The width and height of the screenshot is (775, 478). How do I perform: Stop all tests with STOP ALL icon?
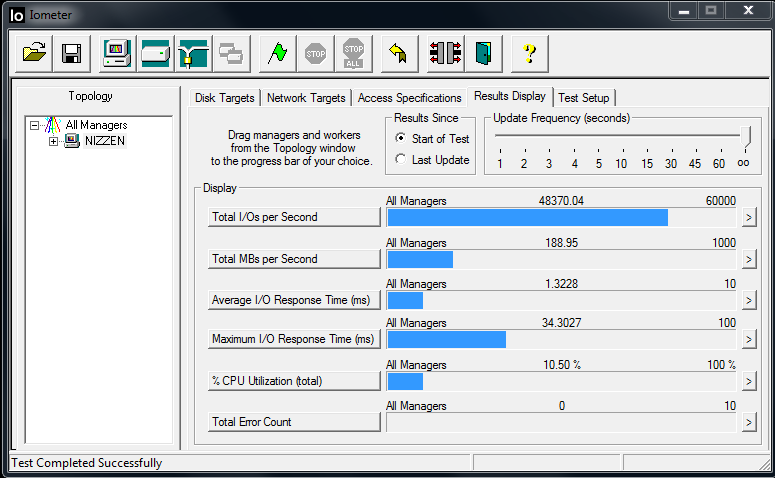click(353, 53)
